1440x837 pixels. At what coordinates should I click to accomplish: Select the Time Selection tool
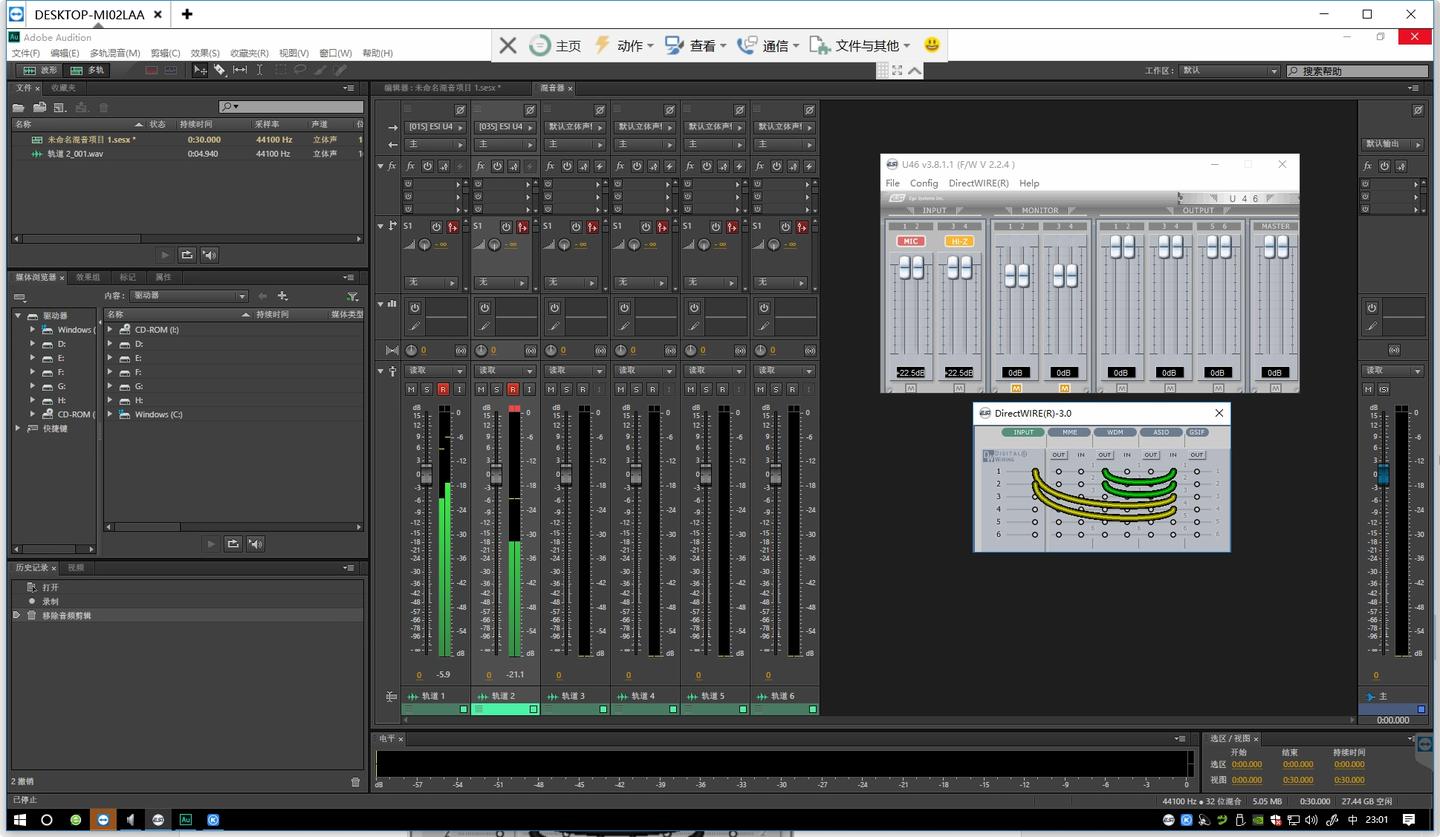(260, 70)
